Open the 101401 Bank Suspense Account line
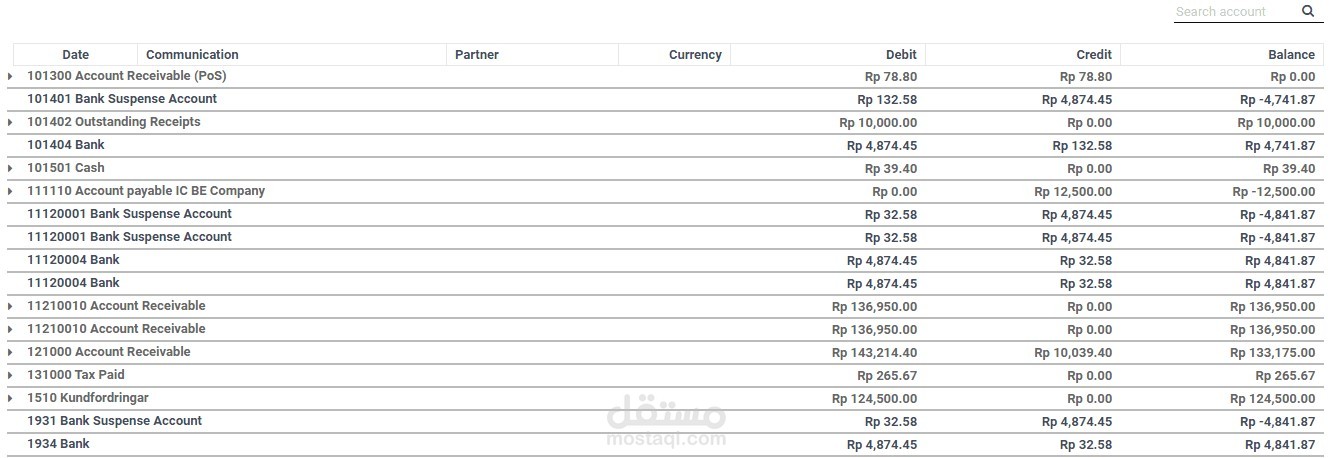This screenshot has height=458, width=1333. (x=665, y=99)
